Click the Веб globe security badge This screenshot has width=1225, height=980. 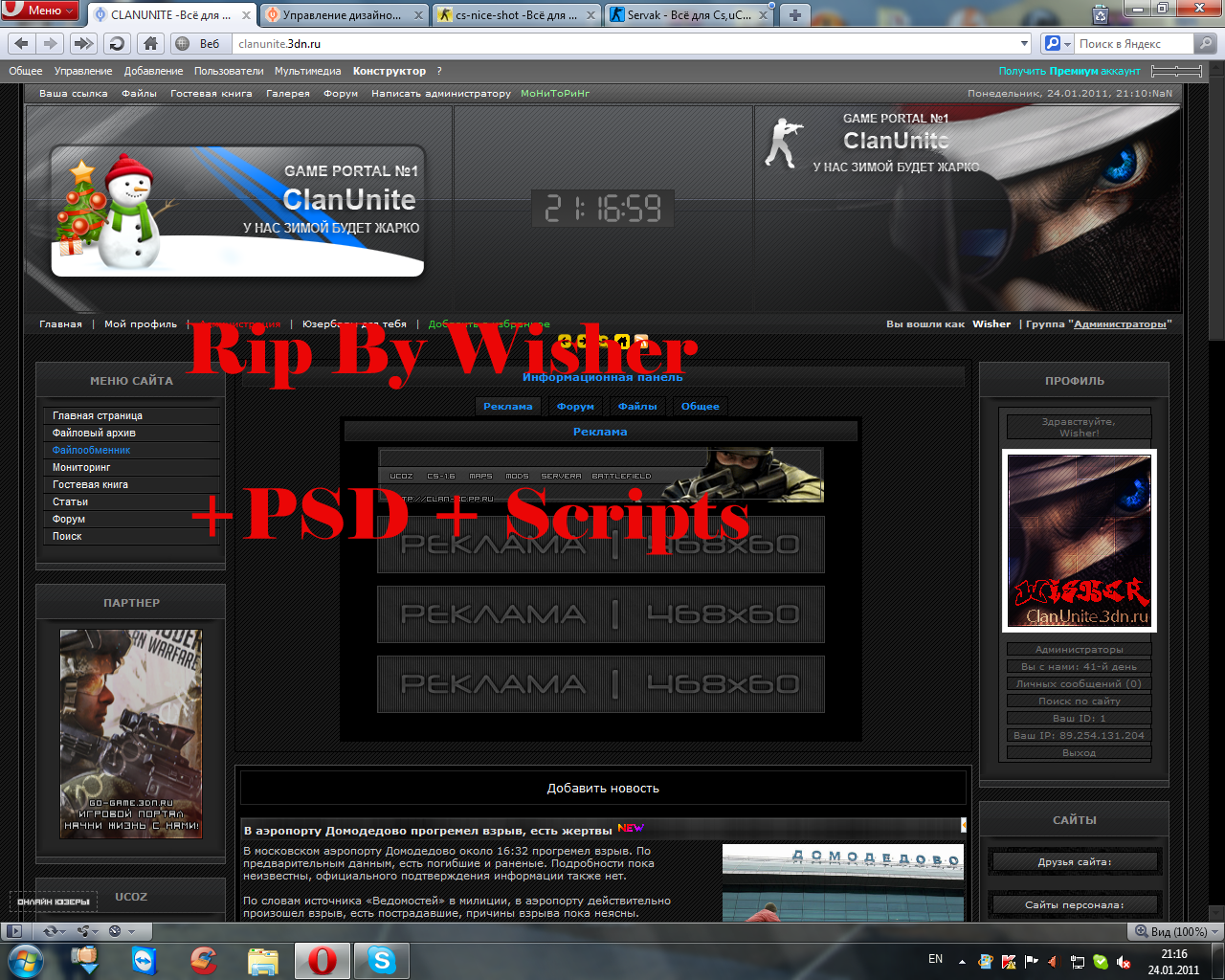pyautogui.click(x=198, y=43)
